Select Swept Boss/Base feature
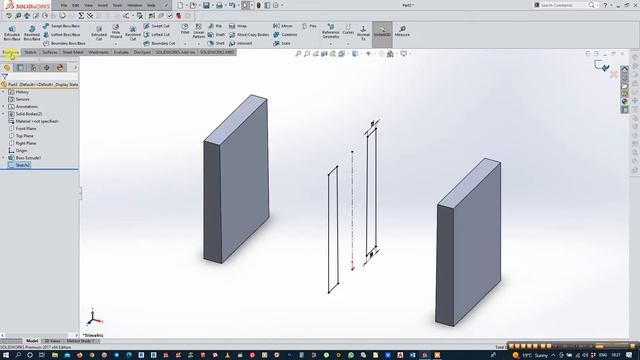The height and width of the screenshot is (360, 640). 61,26
